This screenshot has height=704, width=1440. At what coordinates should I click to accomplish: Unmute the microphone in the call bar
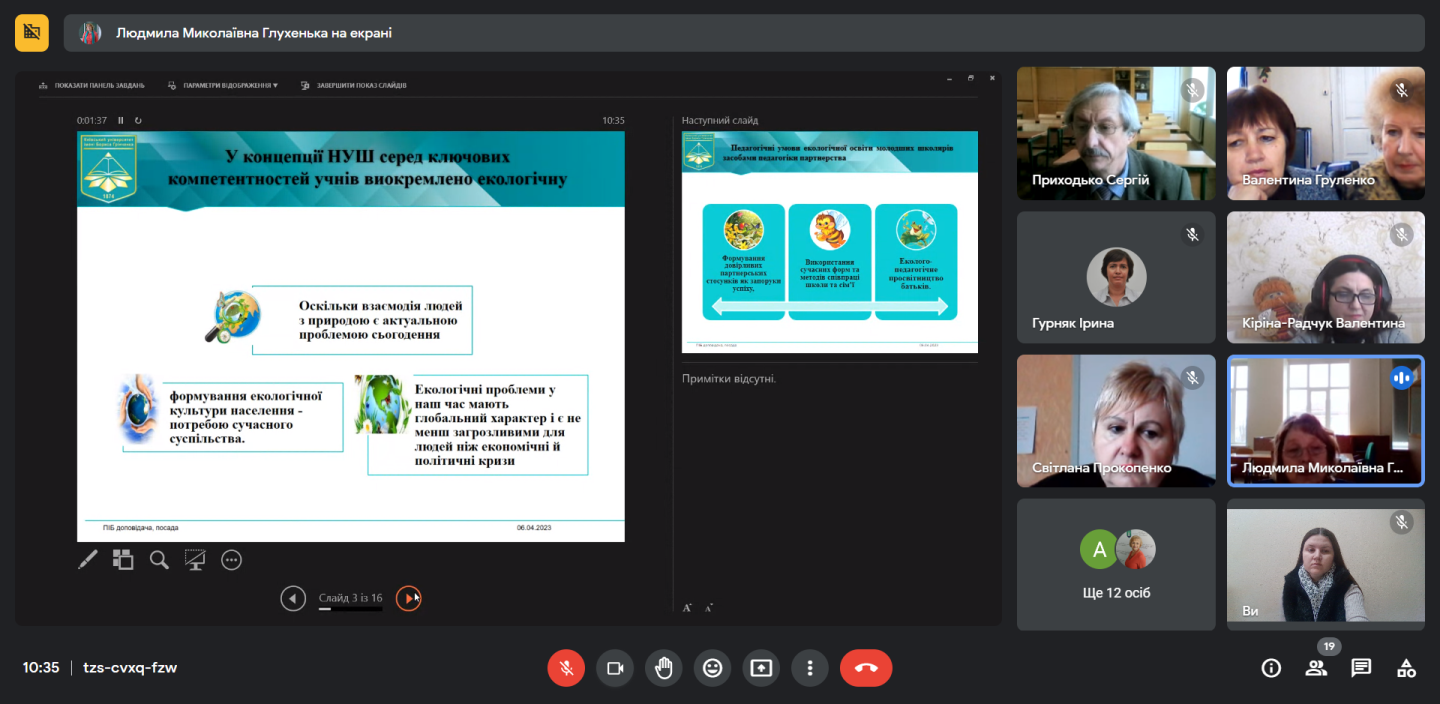(566, 668)
